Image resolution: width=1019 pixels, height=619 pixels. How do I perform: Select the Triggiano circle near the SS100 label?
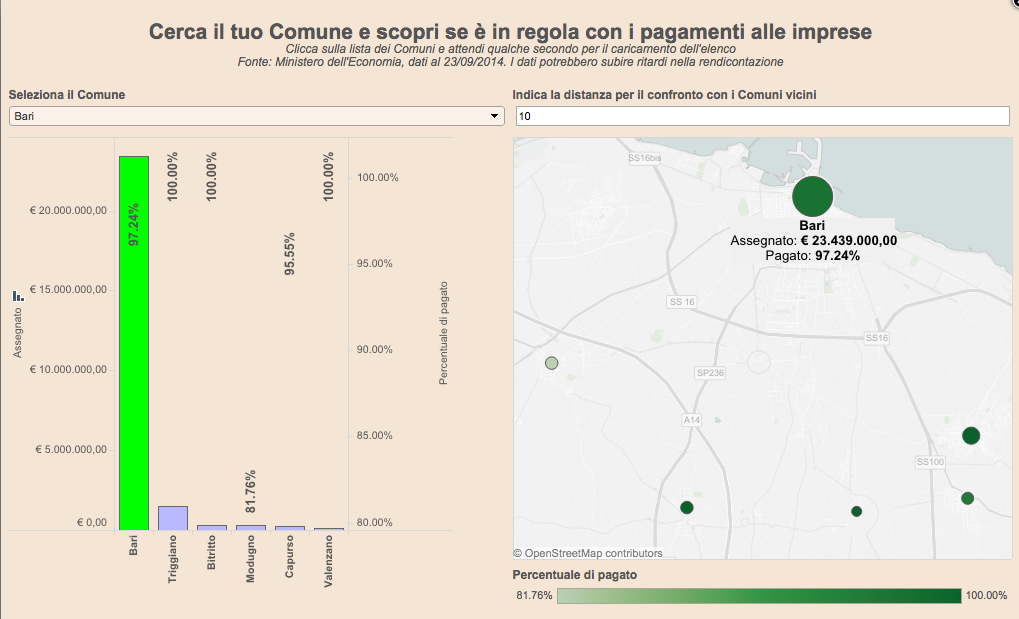click(x=970, y=435)
